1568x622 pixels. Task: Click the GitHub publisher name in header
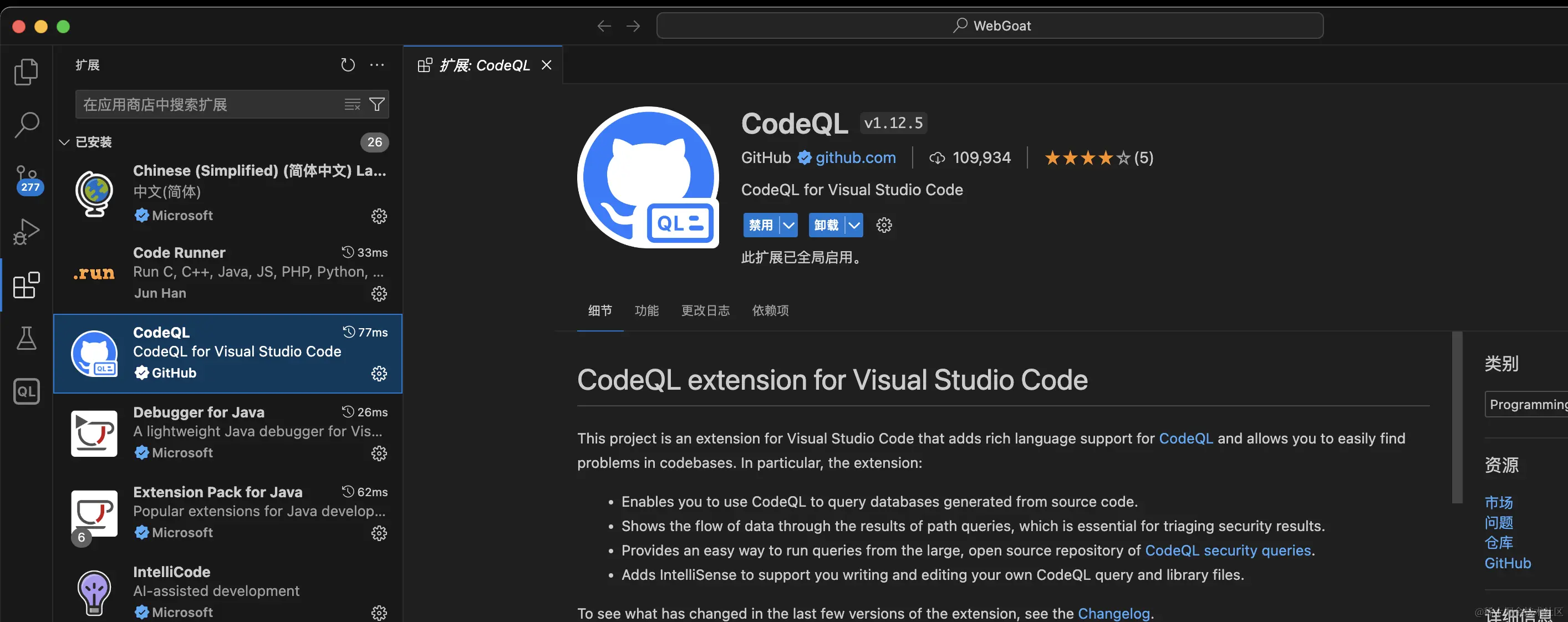tap(766, 158)
